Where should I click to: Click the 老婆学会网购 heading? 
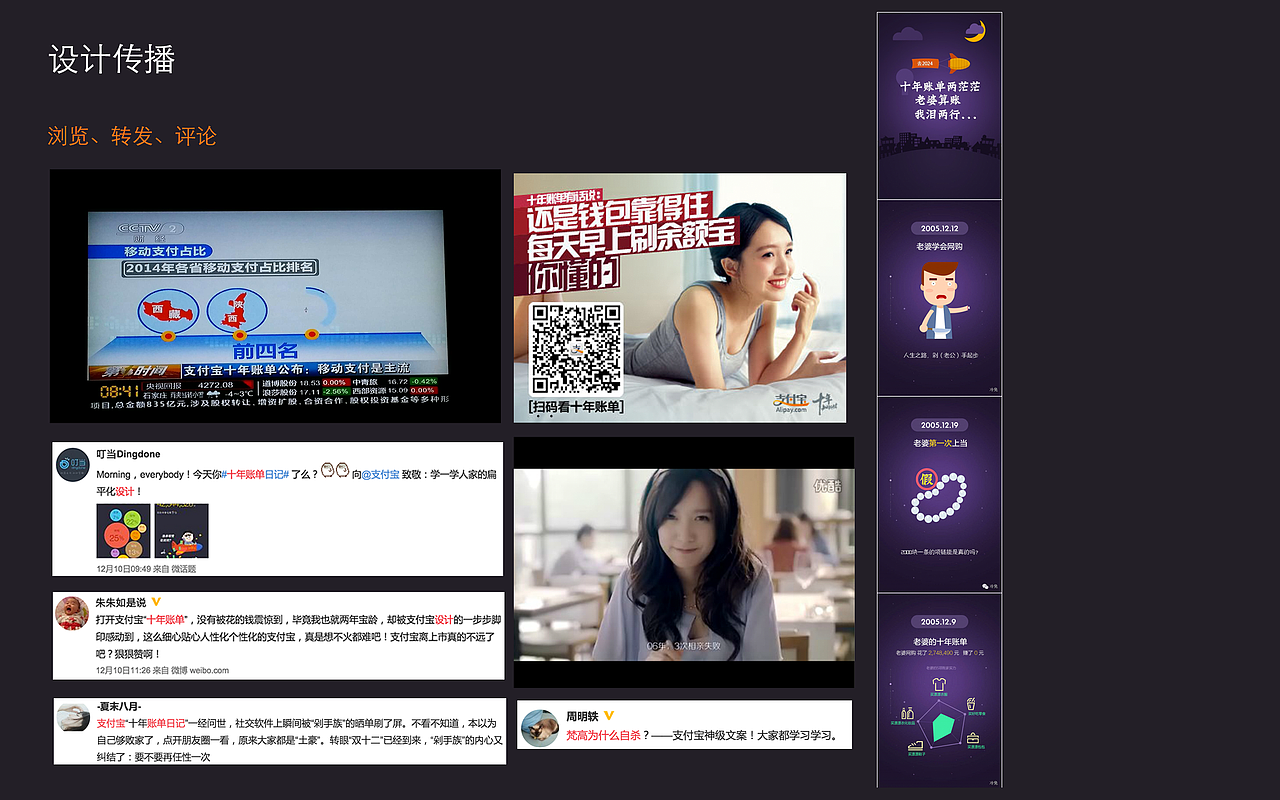tap(939, 246)
